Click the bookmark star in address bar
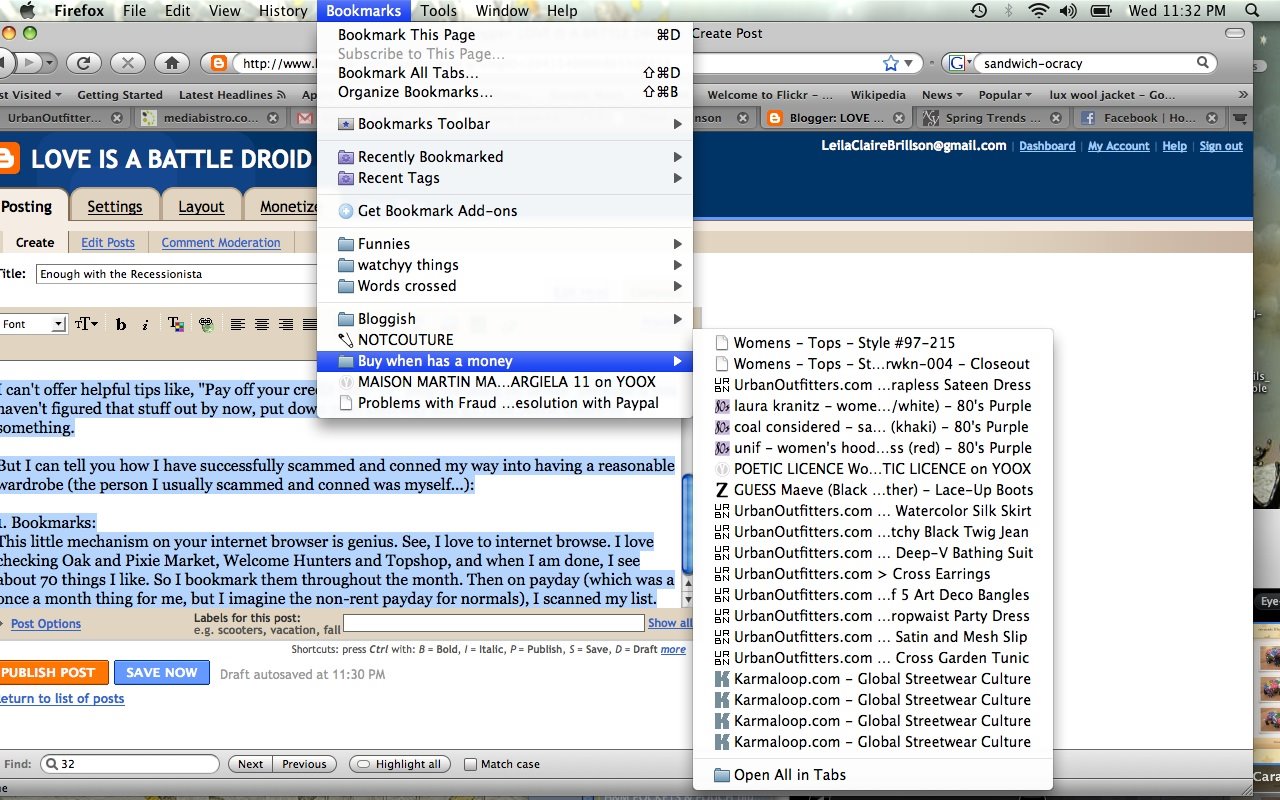1280x800 pixels. coord(891,63)
